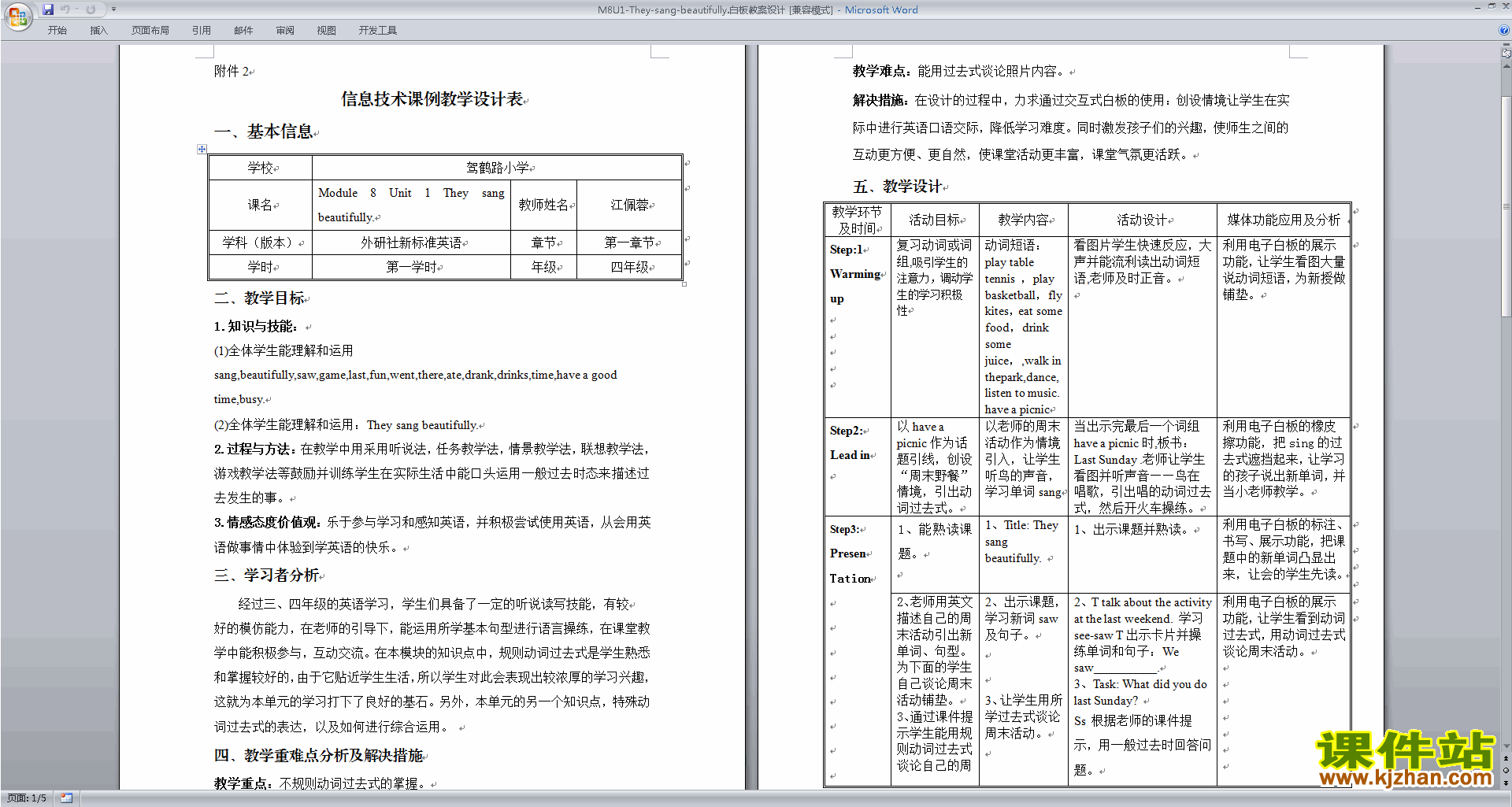Redo the last action
This screenshot has width=1512, height=807.
tap(91, 9)
